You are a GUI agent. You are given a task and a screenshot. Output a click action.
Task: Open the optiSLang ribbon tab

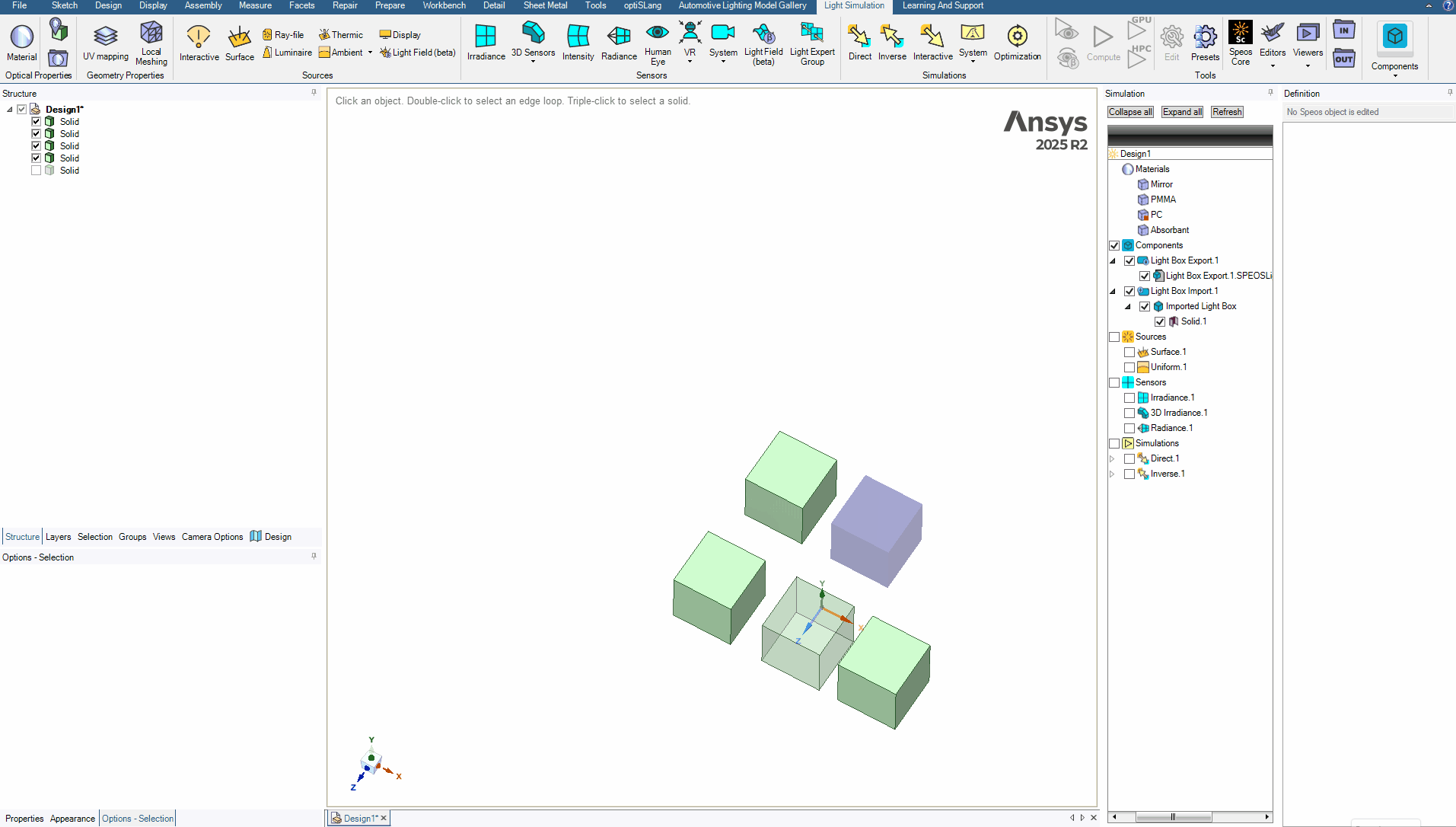(642, 5)
